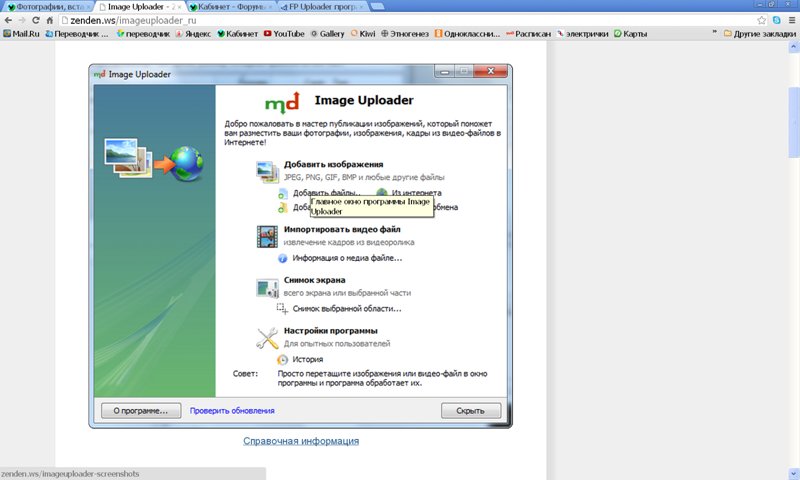This screenshot has height=480, width=800.
Task: Click the page vertical scrollbar thumb
Action: (x=794, y=122)
